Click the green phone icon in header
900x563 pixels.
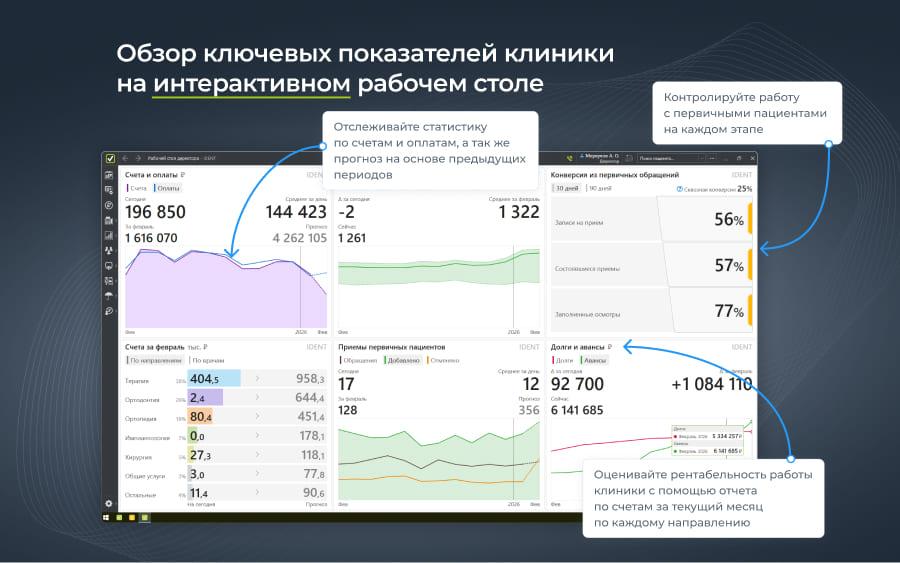(569, 158)
